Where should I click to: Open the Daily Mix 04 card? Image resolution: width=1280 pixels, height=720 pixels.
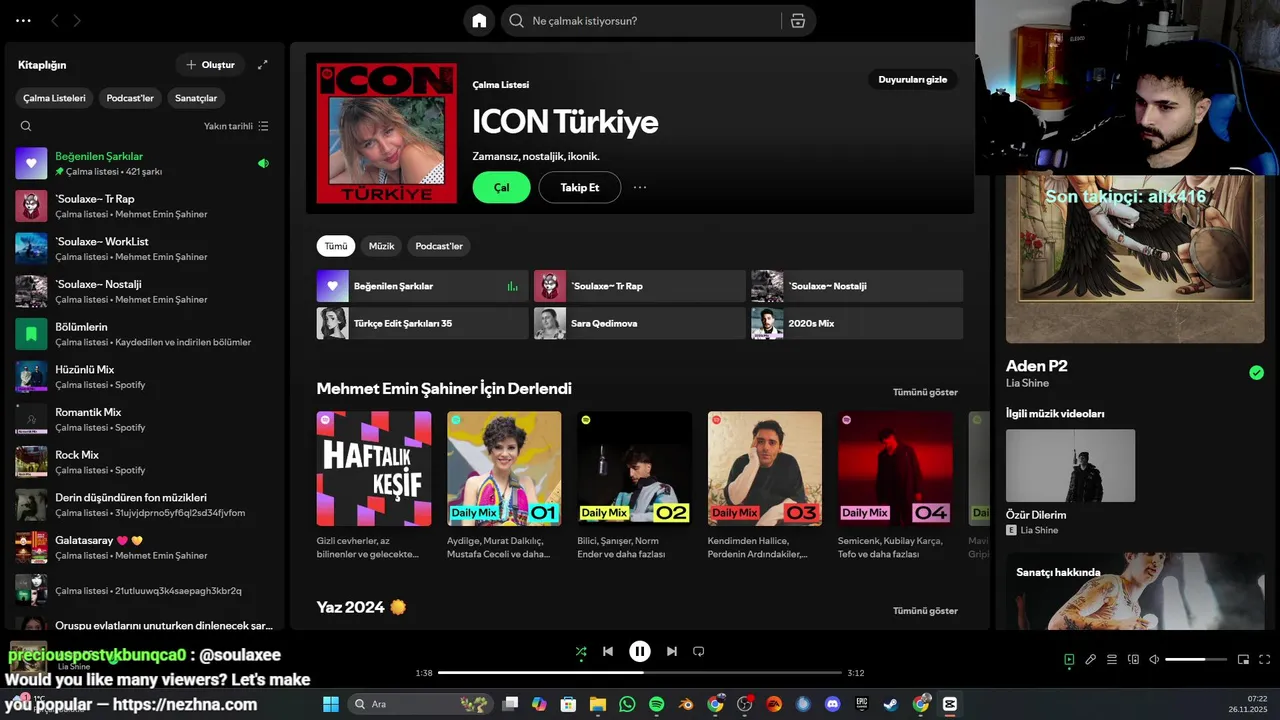895,485
